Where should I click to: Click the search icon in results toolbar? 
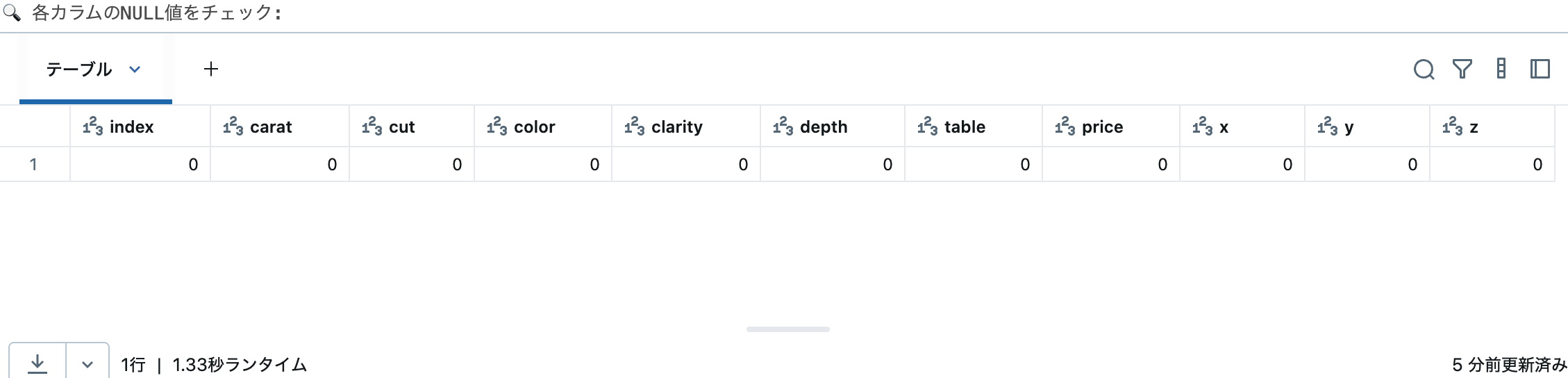(1424, 69)
